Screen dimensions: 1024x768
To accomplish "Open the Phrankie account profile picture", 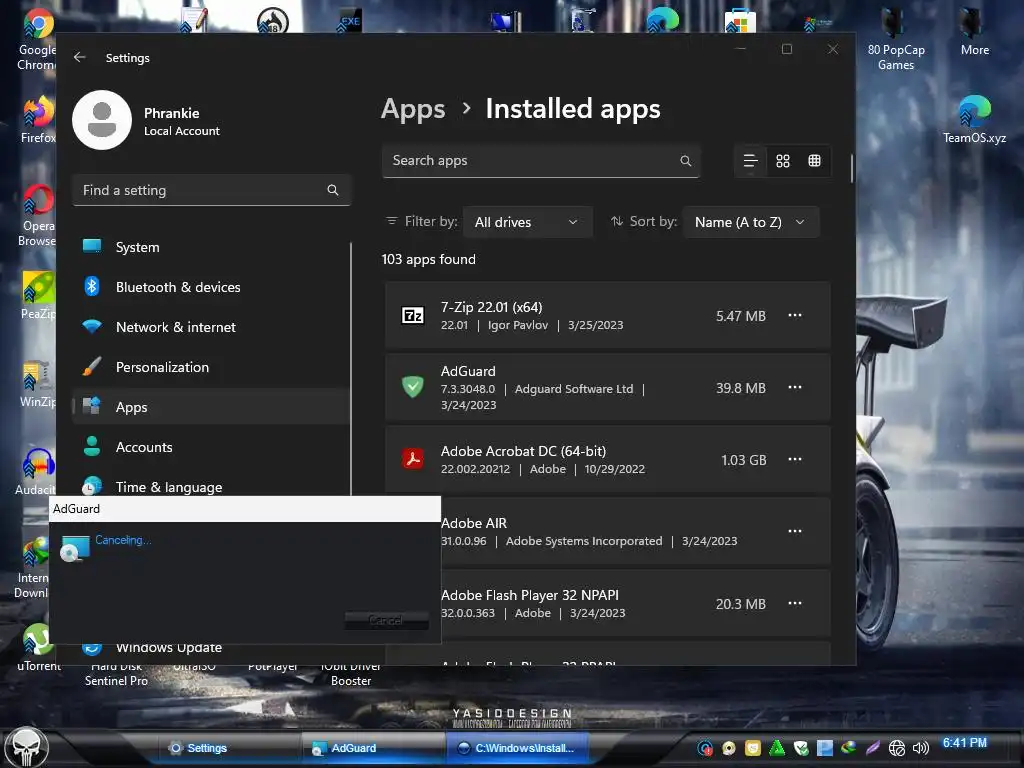I will 102,120.
